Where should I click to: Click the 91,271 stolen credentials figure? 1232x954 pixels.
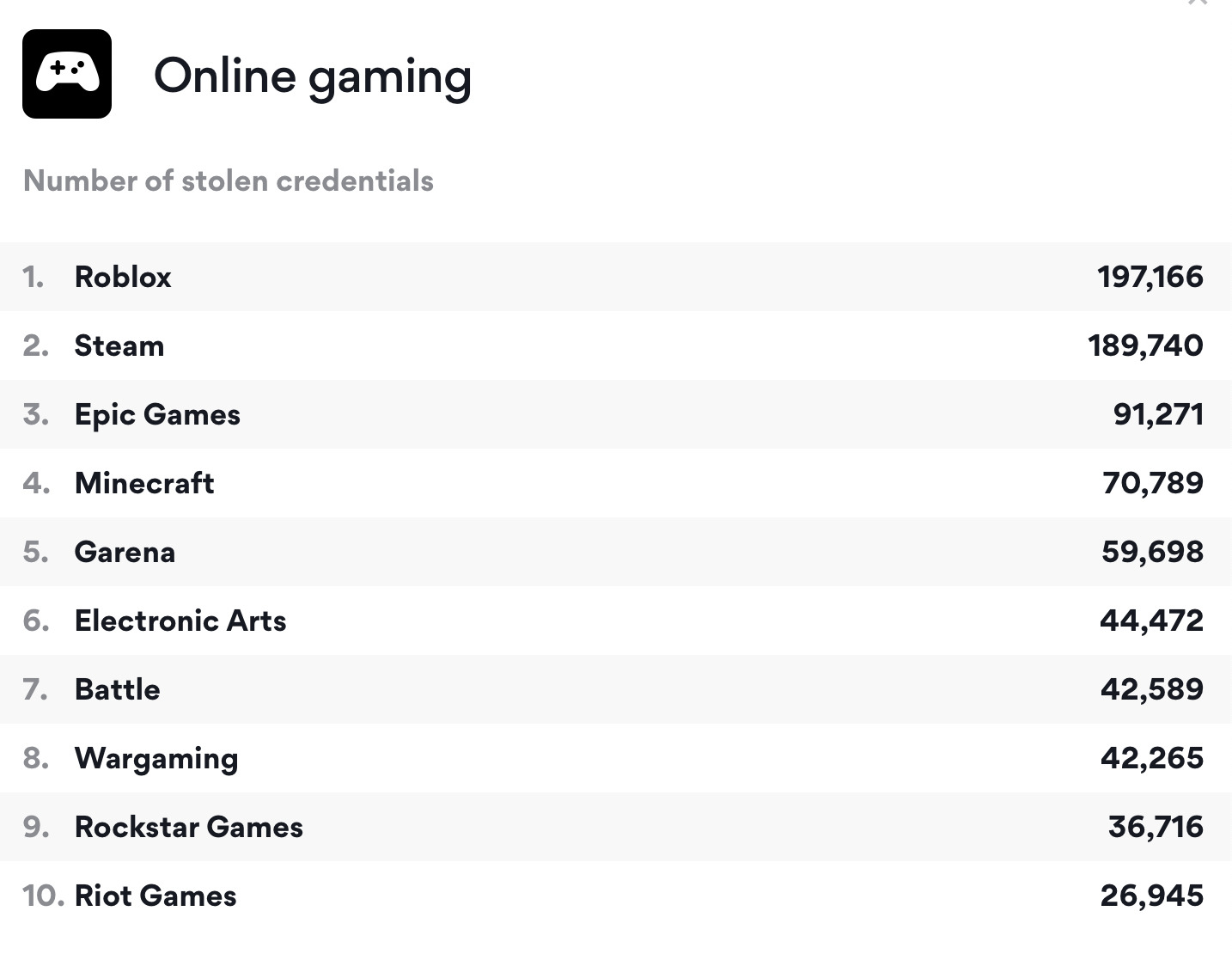pos(1158,414)
